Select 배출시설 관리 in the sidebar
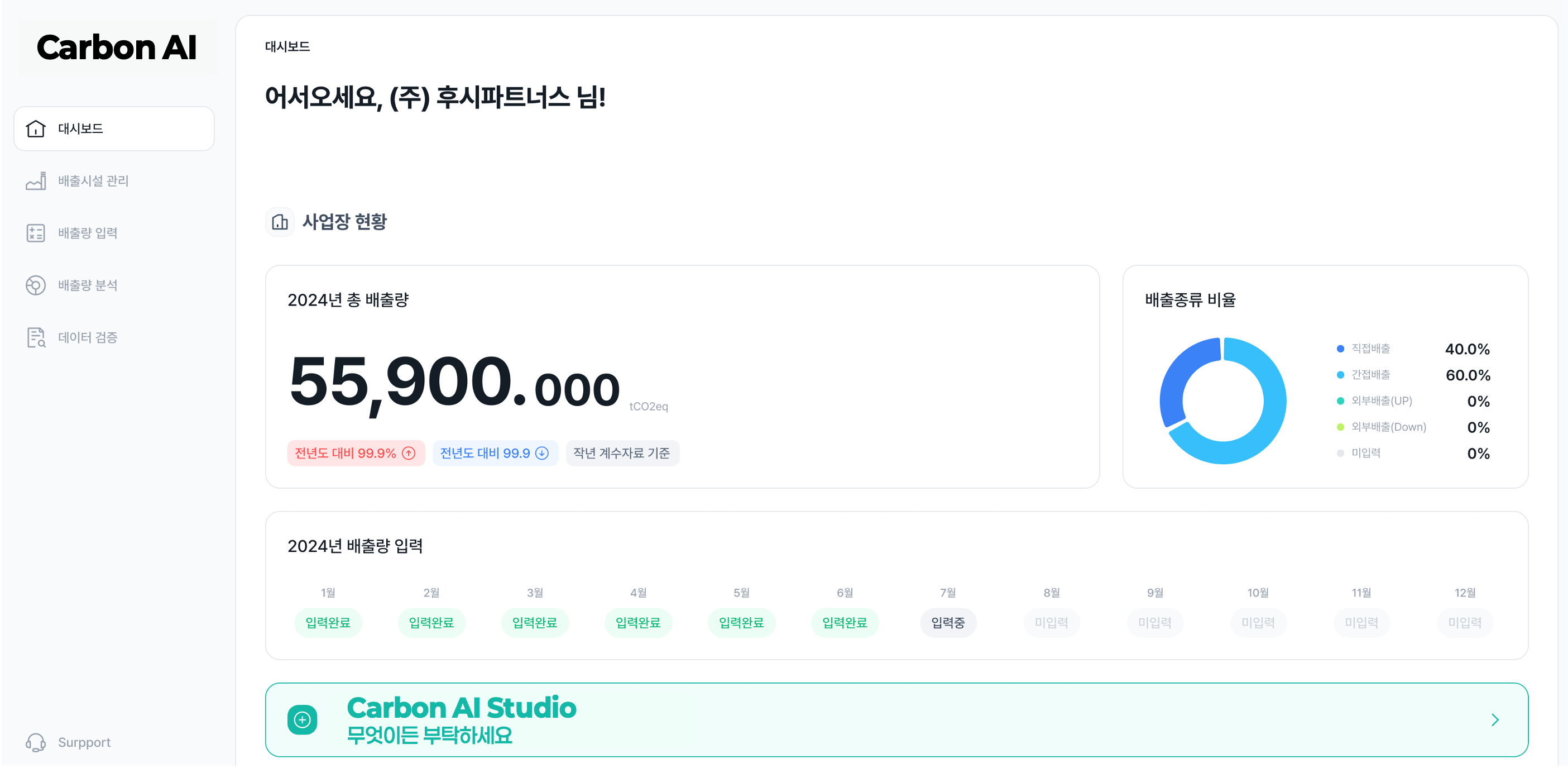Screen dimensions: 1568x768 click(93, 181)
